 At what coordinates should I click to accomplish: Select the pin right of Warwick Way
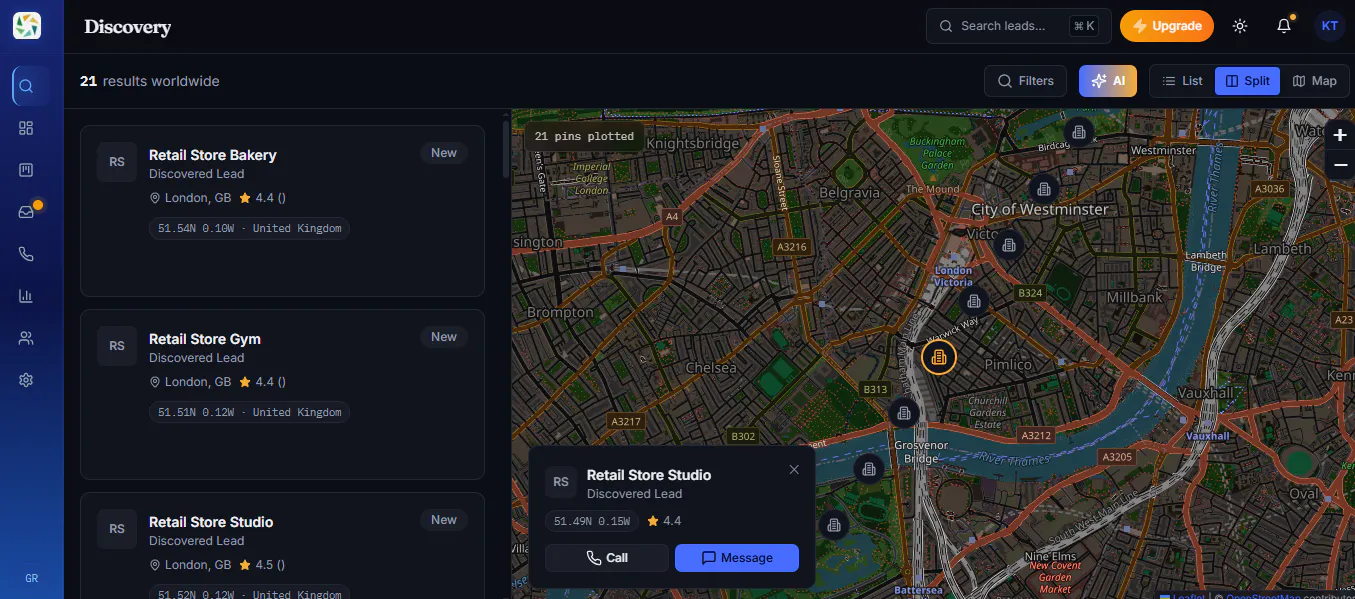(974, 301)
